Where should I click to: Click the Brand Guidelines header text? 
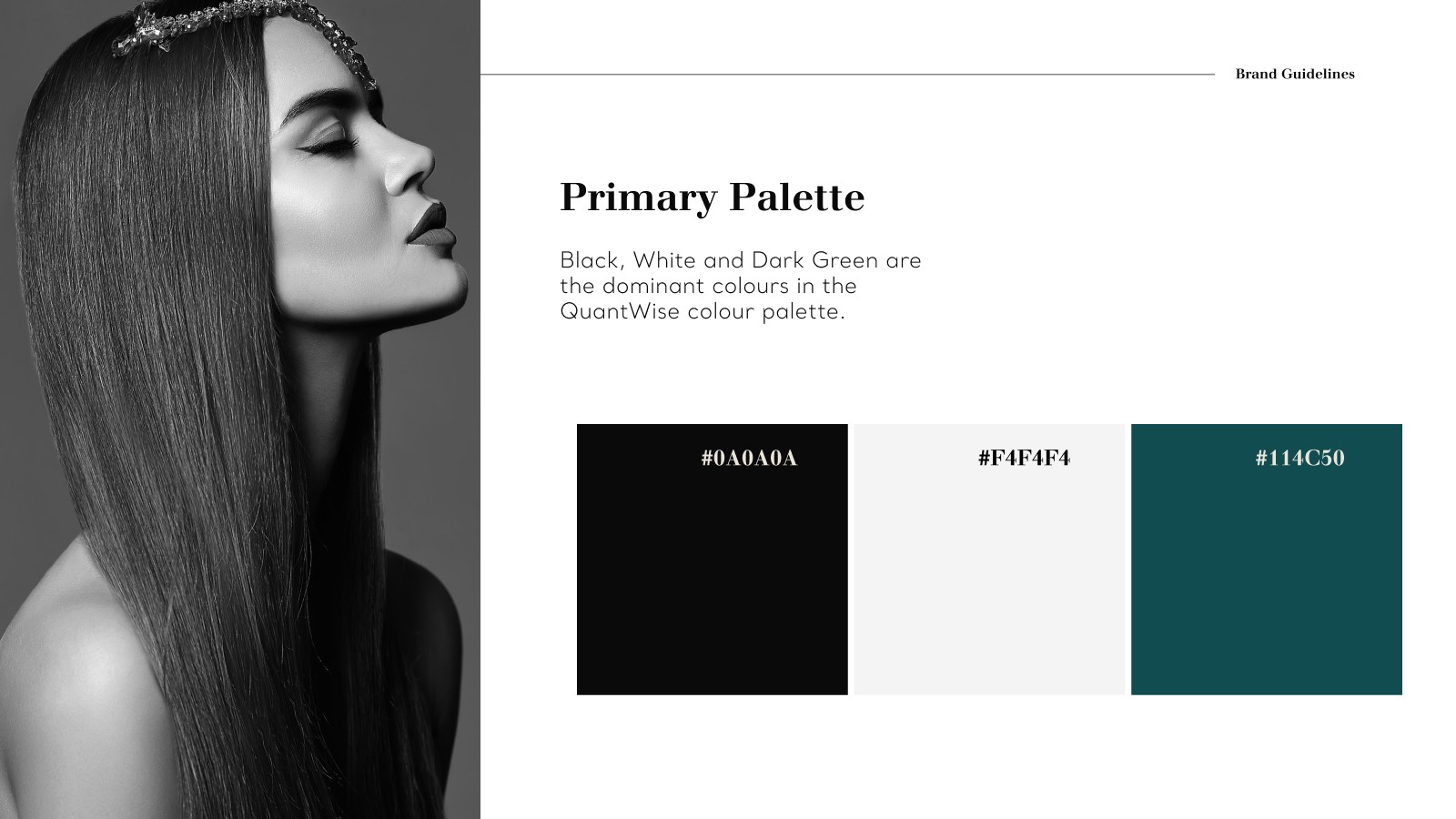pos(1295,74)
